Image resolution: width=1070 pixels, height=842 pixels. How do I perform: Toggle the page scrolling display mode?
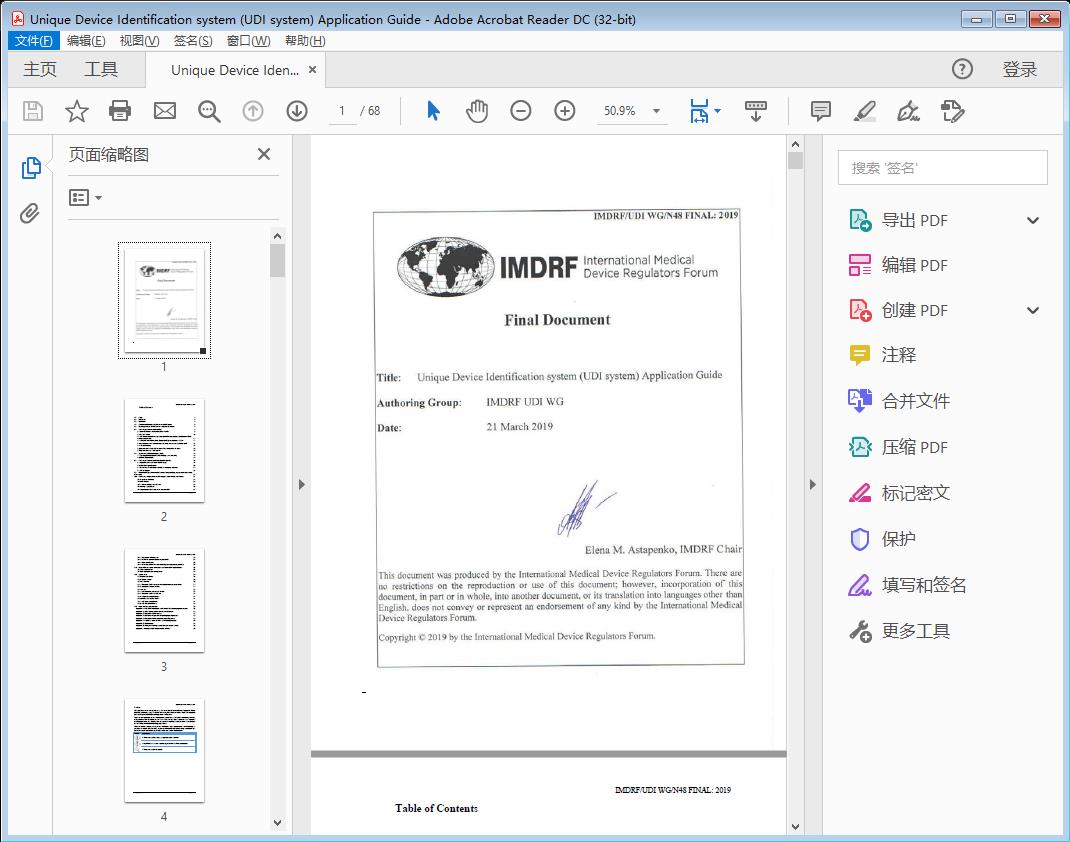756,111
